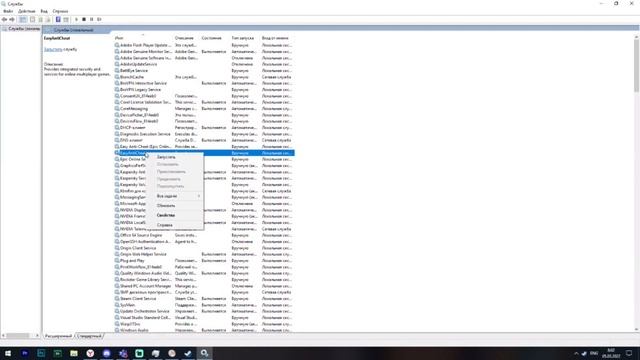
Task: Open the Файл menu
Action: [x=8, y=11]
